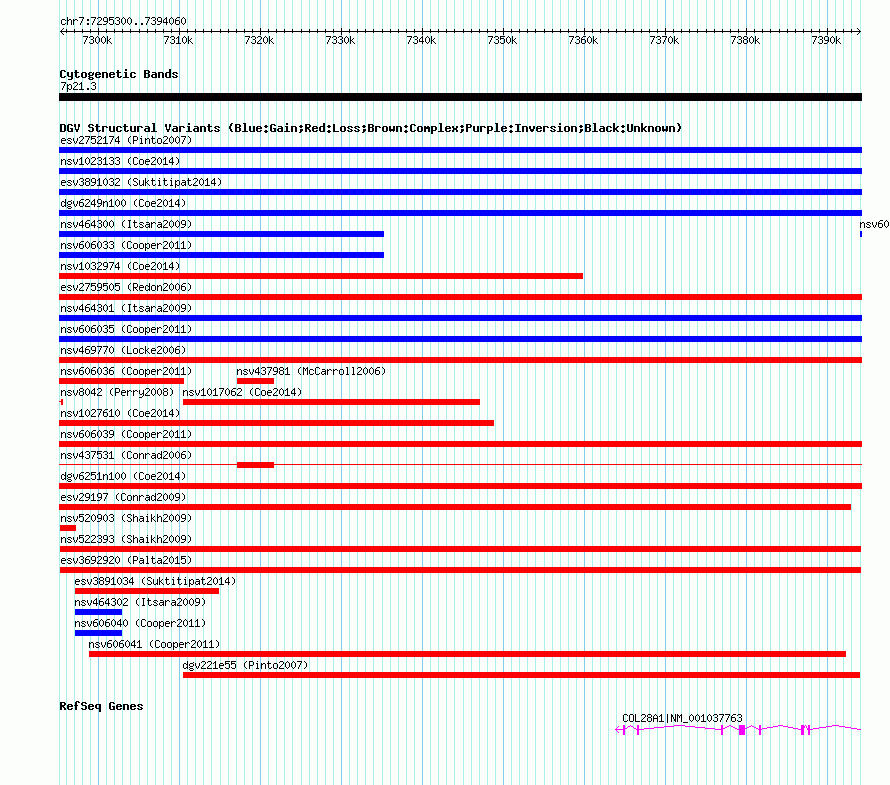This screenshot has width=890, height=785.
Task: Open nsv520903 (Shaikh2009) label
Action: click(x=126, y=518)
